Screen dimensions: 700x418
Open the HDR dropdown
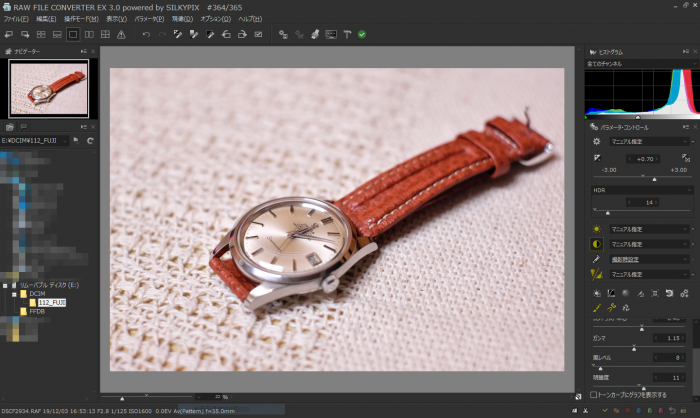[x=642, y=190]
